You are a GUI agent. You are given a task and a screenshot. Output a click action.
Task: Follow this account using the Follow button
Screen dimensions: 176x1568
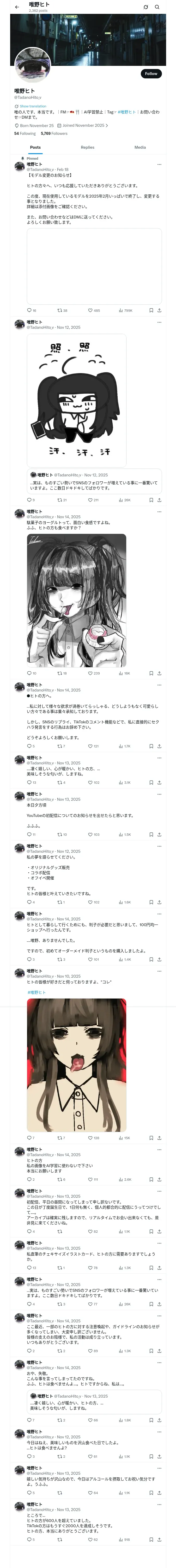point(151,74)
